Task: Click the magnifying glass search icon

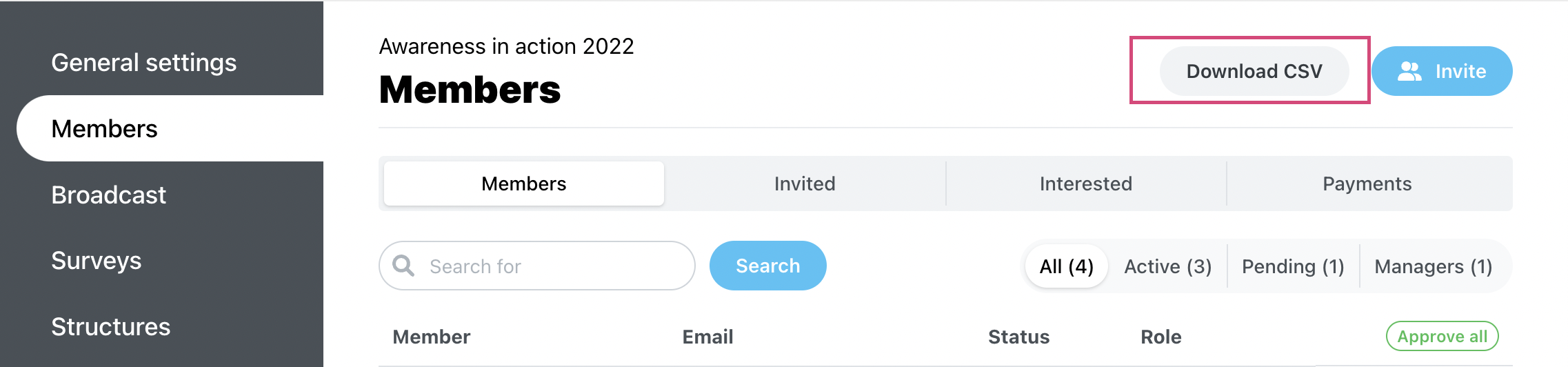Action: 403,266
